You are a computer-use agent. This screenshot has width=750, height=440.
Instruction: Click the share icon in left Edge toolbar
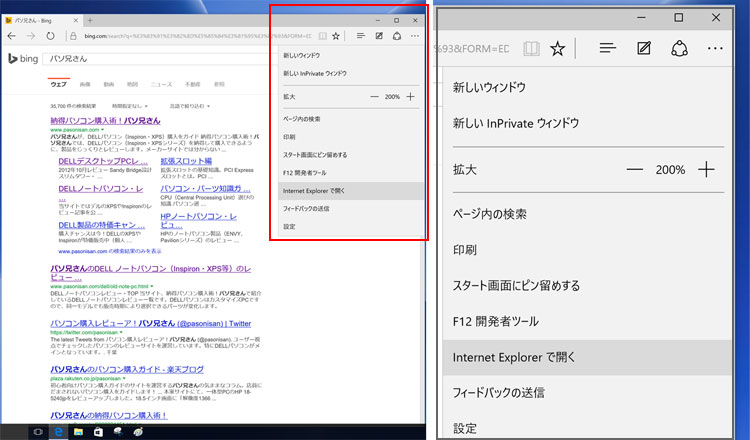[x=397, y=36]
